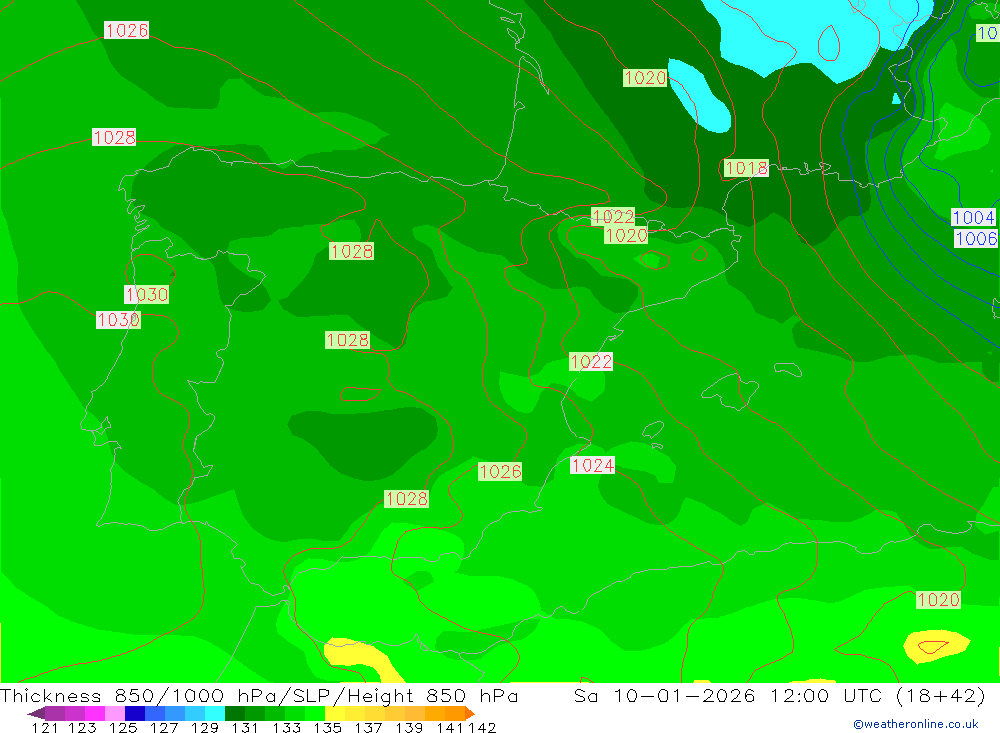
Task: Click the 1024 isobar label
Action: coord(592,465)
